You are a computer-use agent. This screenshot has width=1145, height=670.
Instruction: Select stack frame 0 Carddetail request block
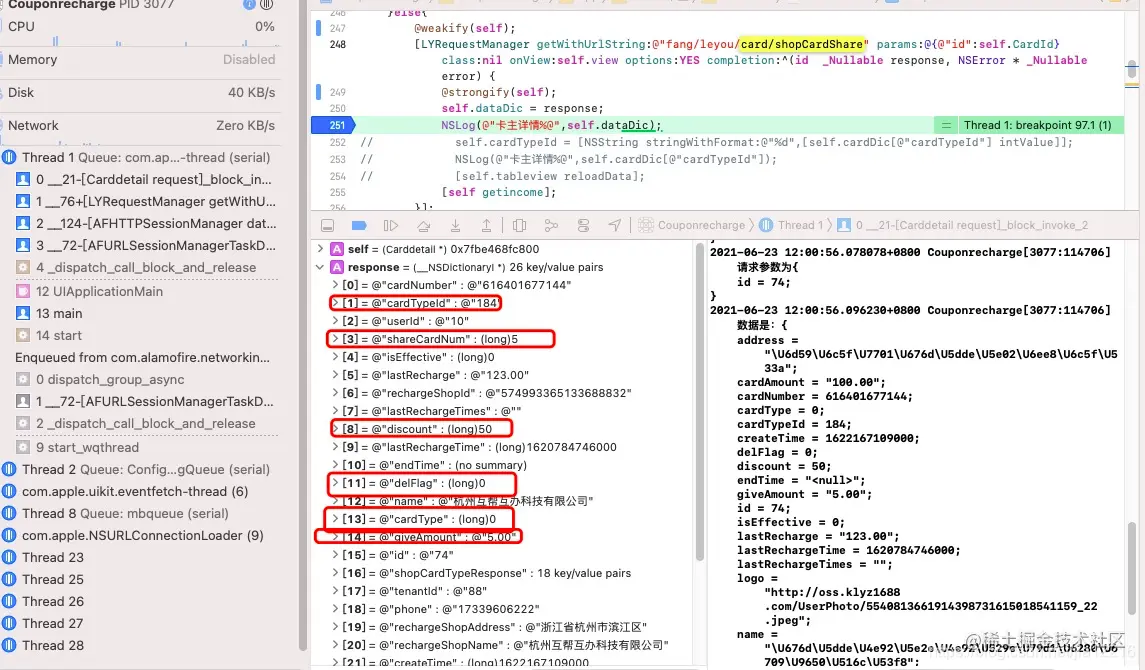coord(146,180)
